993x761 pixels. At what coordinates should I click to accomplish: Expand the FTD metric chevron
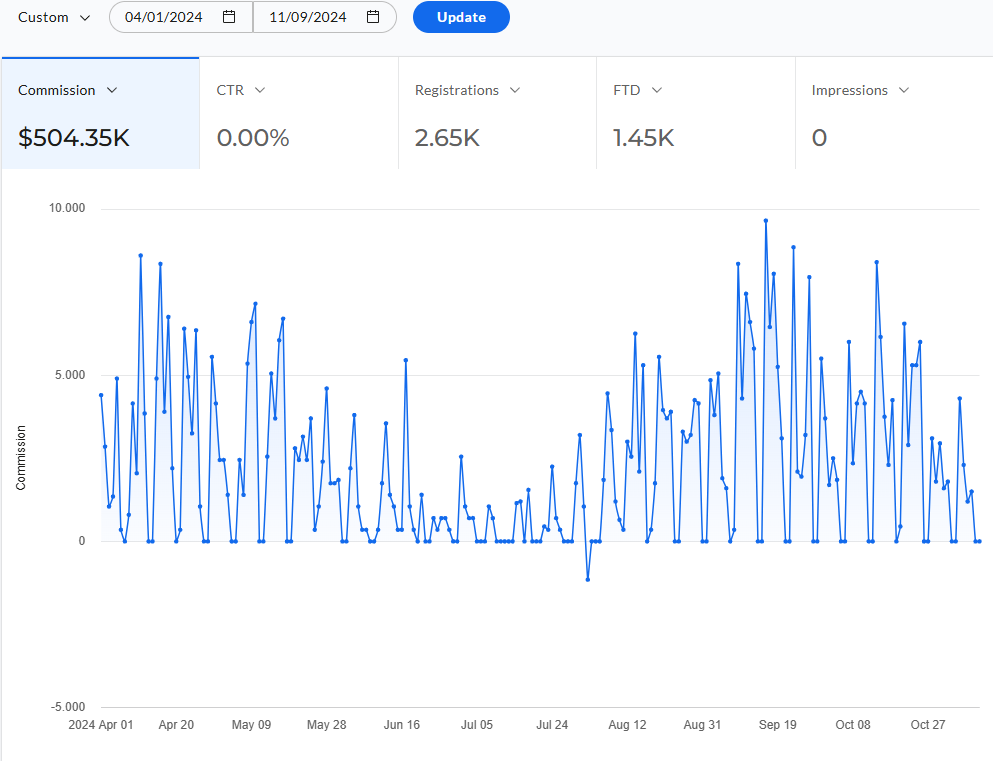[x=657, y=91]
